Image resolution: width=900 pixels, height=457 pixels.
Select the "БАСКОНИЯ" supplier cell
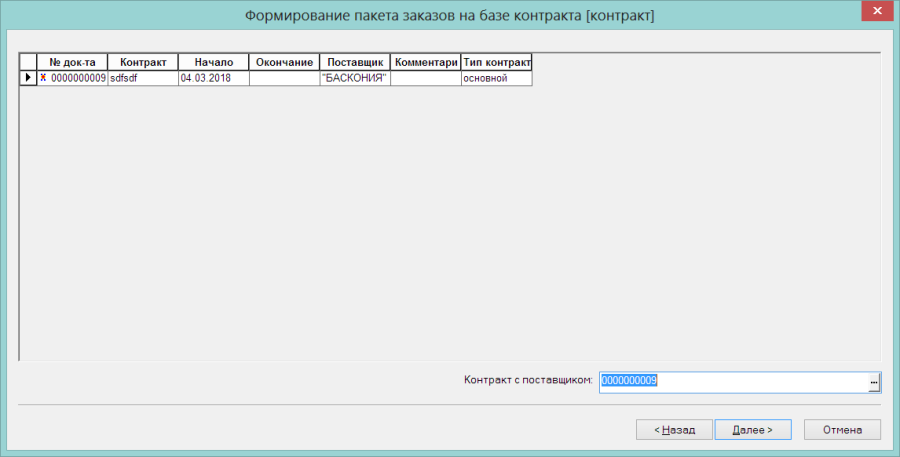coord(355,78)
